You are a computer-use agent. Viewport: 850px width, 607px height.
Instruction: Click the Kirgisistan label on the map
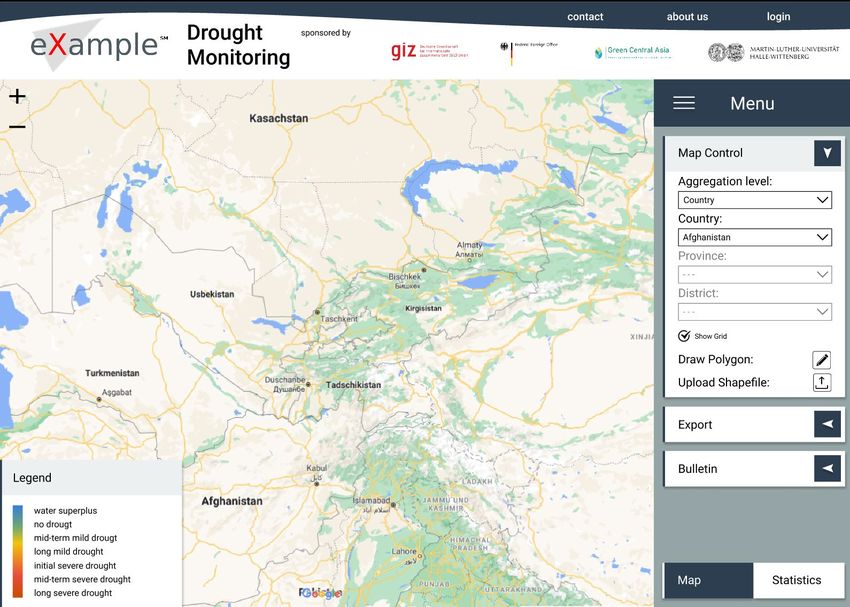[x=423, y=308]
